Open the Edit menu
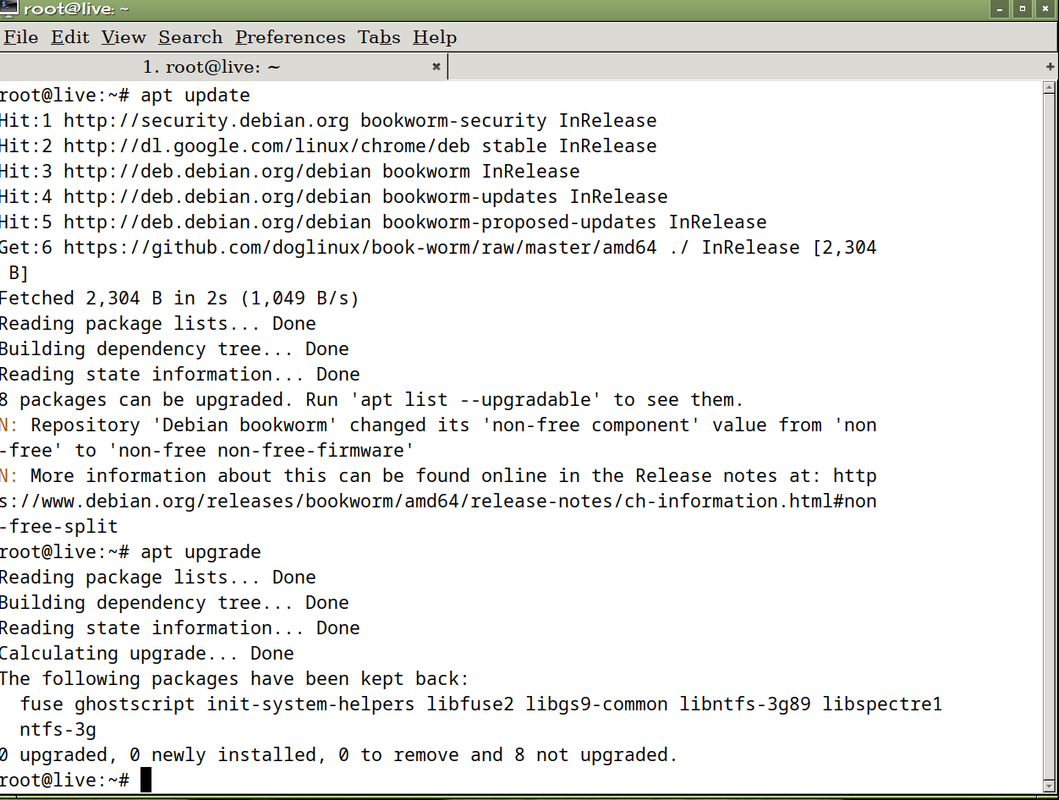1059x800 pixels. (70, 37)
